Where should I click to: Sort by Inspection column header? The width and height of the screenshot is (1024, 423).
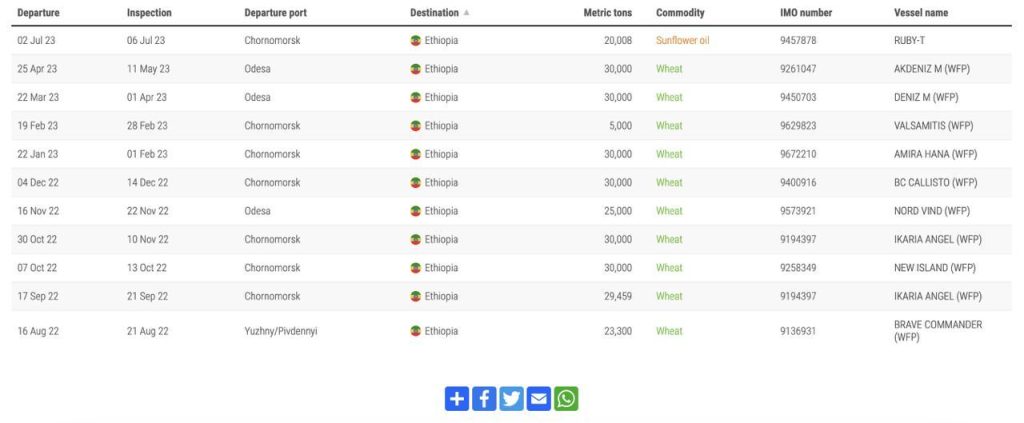tap(149, 12)
